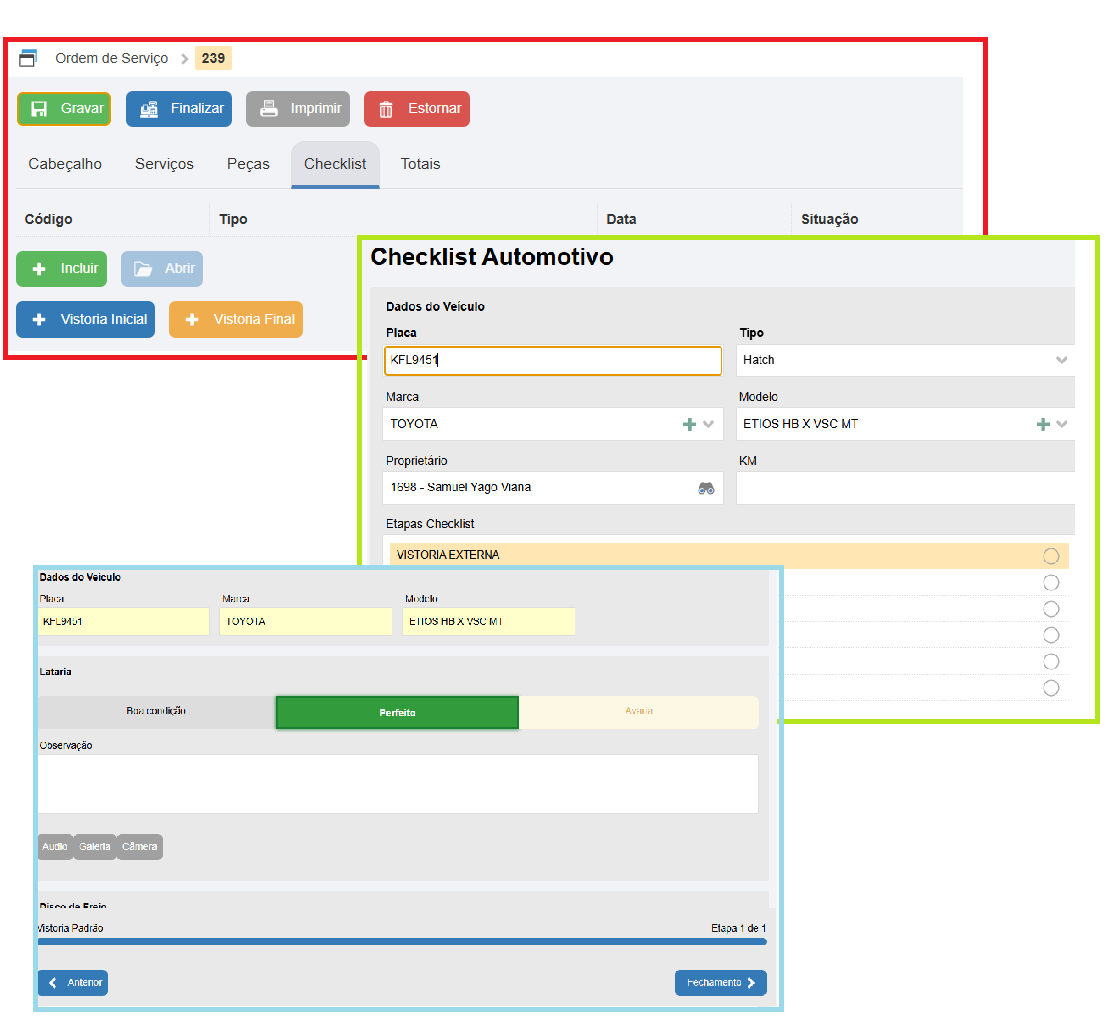Click the window icon before Ordem de Serviço
The height and width of the screenshot is (1020, 1108).
tap(28, 58)
